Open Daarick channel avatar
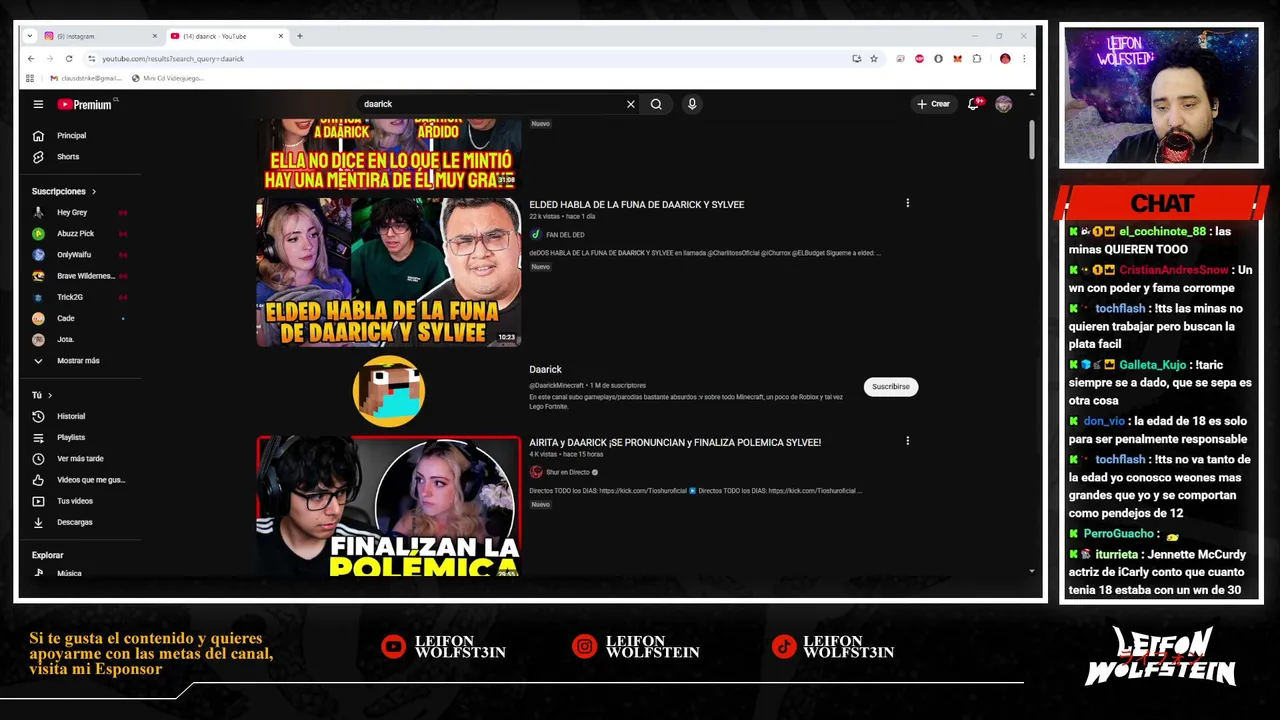 [x=388, y=391]
